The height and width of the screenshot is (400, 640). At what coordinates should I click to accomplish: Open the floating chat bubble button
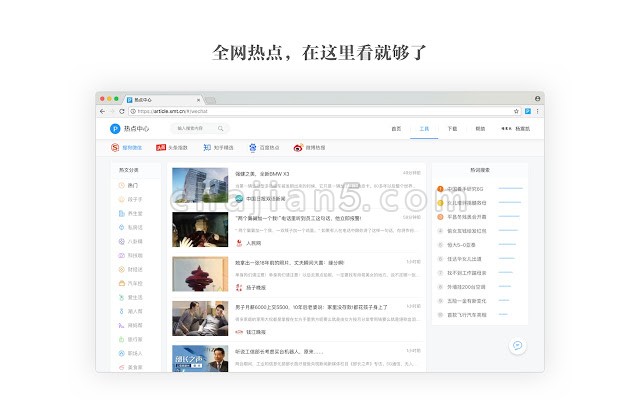pos(518,346)
